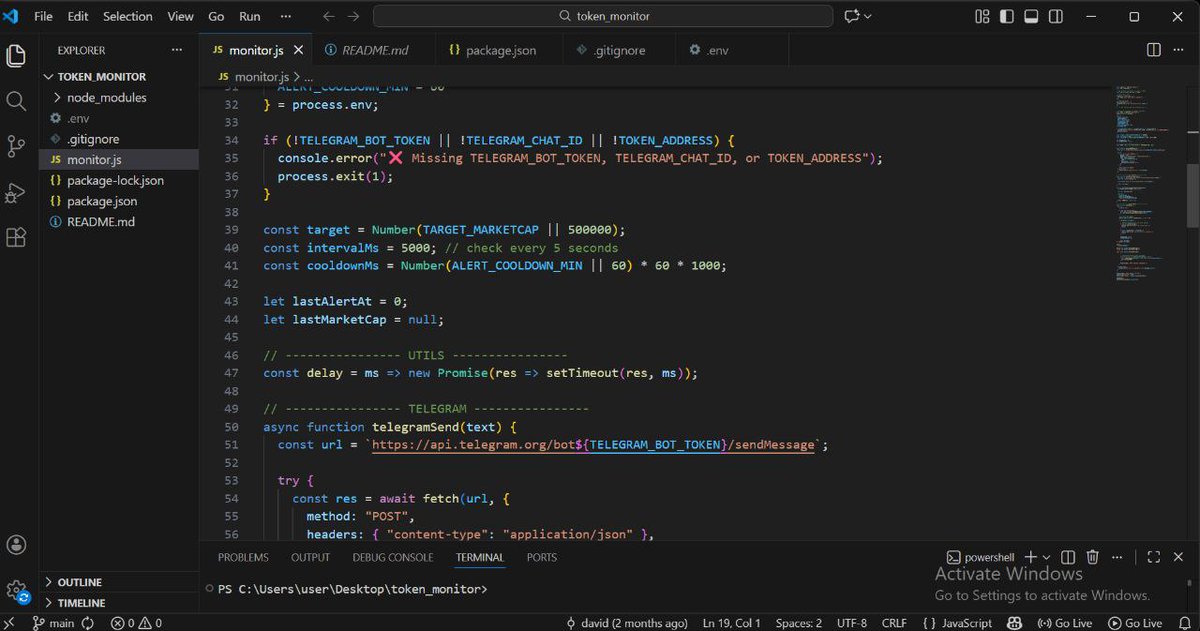
Task: Split the terminal into two panes
Action: [1068, 557]
